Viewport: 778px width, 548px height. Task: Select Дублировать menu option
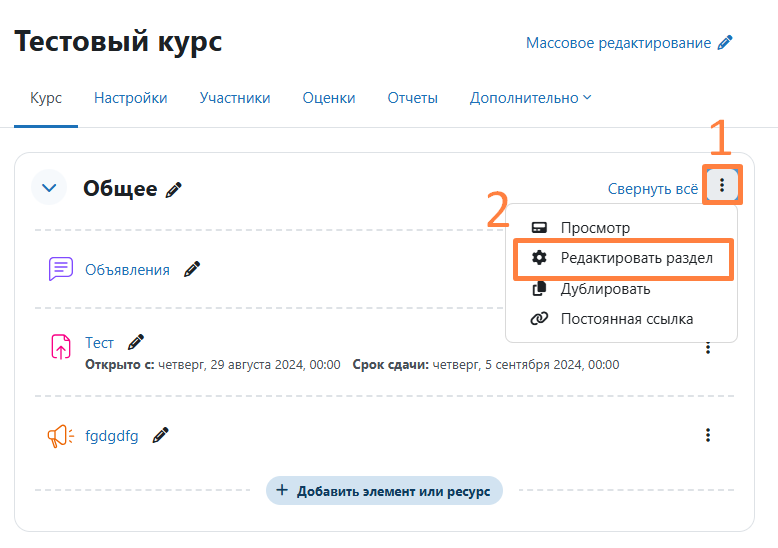605,289
